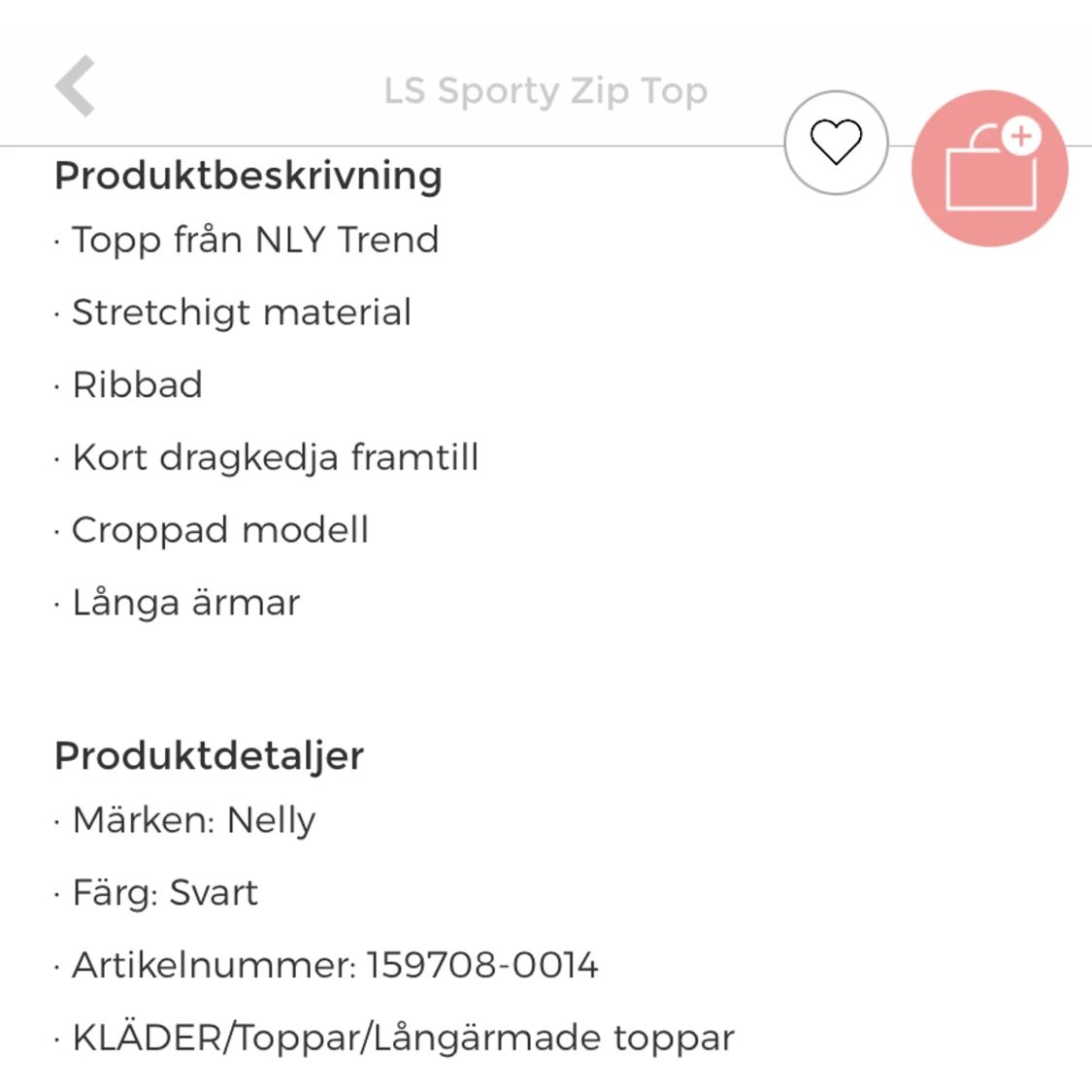The image size is (1092, 1092).
Task: Open the Nelly brand name
Action: pyautogui.click(x=271, y=821)
